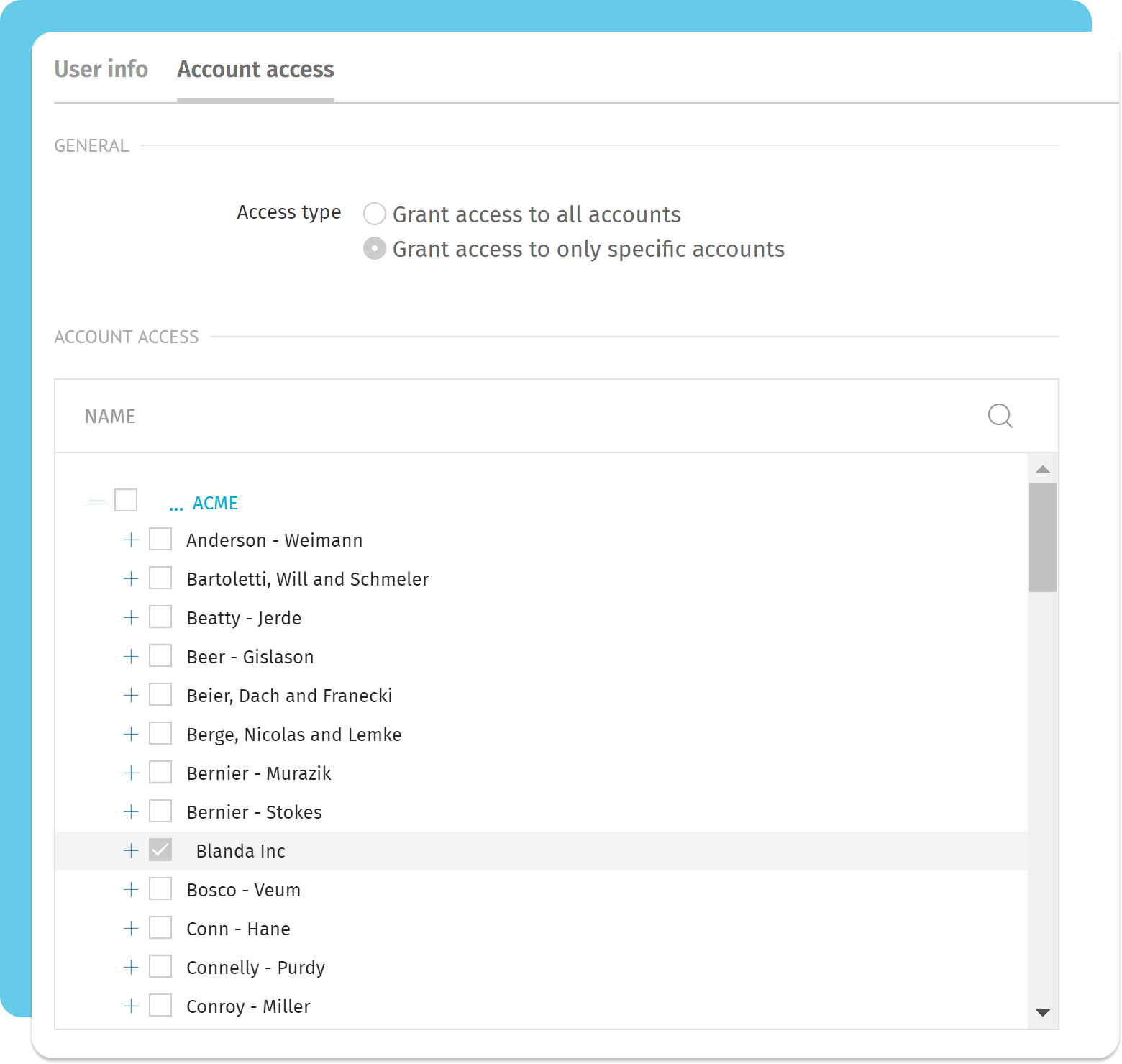The image size is (1122, 1064).
Task: Expand Anderson - Weimann node
Action: (x=131, y=540)
